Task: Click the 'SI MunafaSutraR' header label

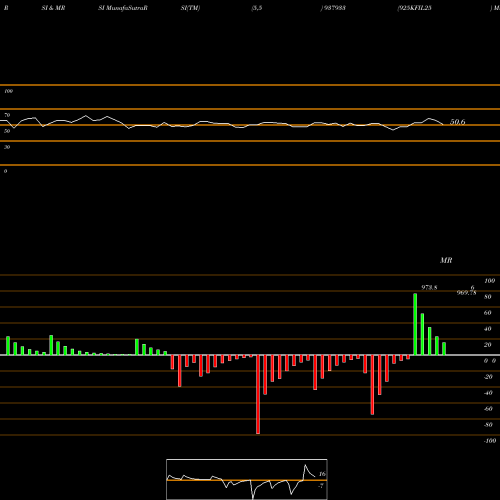Action: (x=123, y=8)
